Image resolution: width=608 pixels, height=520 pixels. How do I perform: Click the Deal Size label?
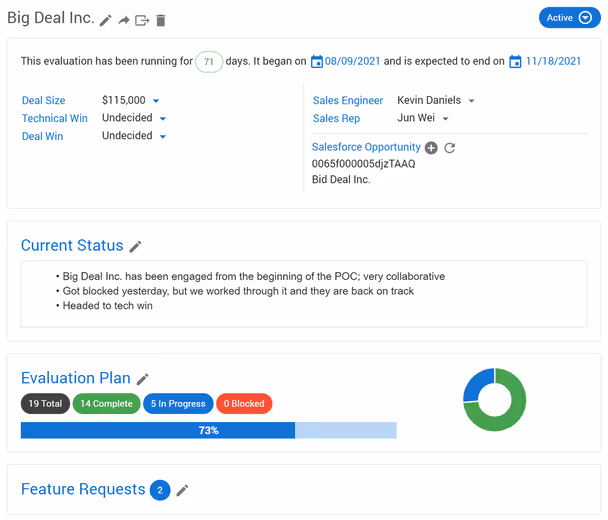click(x=43, y=100)
